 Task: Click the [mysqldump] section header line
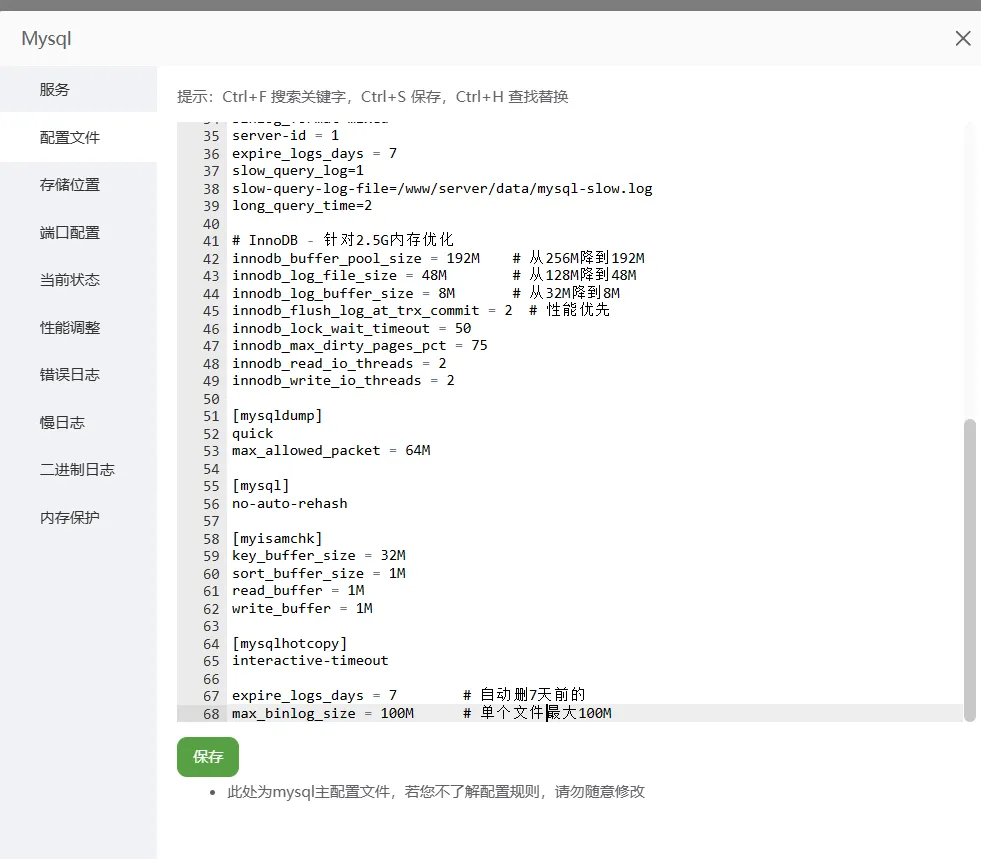(277, 416)
